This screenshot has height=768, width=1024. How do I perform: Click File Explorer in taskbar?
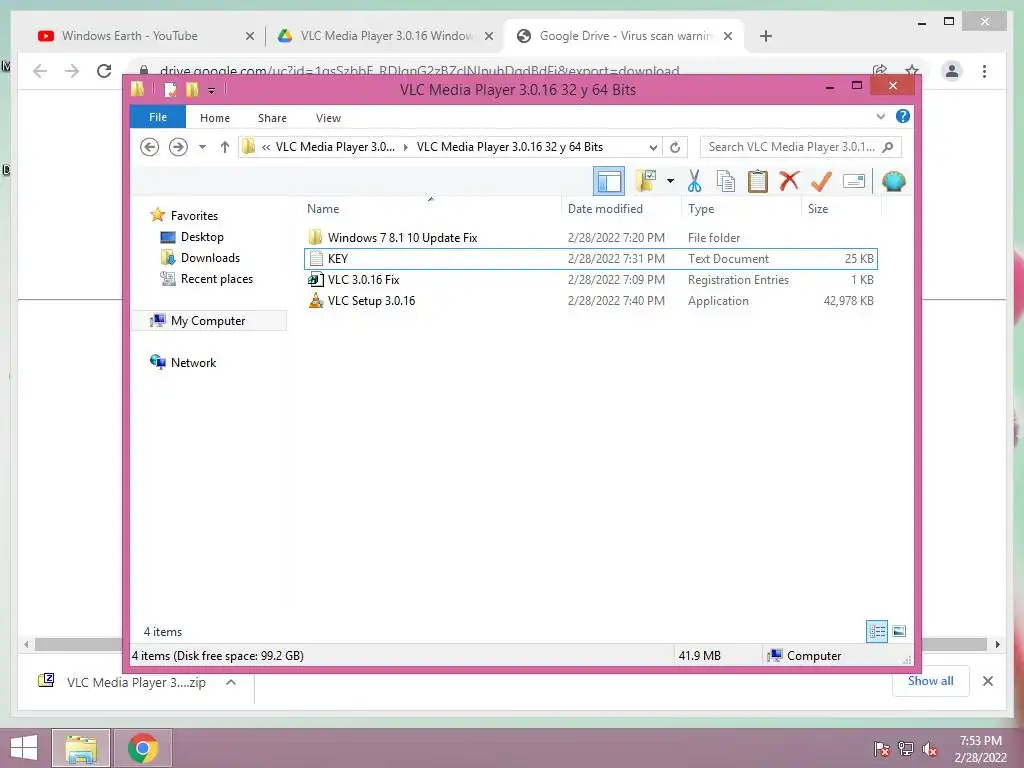(x=81, y=748)
